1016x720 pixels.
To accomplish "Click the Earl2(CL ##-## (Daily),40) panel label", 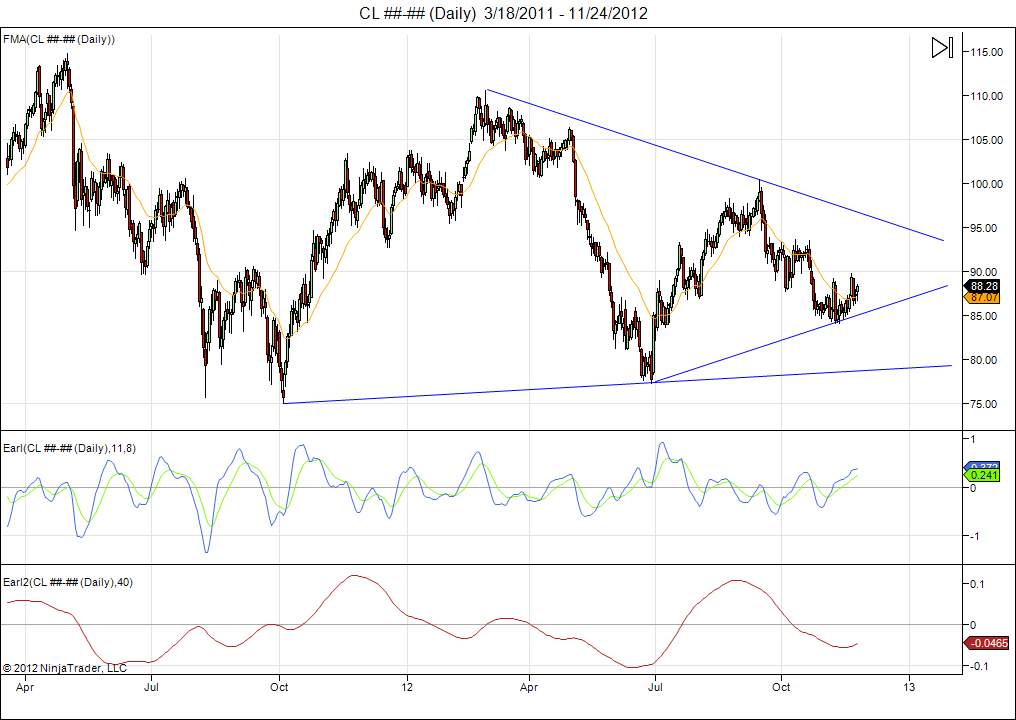I will [x=68, y=581].
